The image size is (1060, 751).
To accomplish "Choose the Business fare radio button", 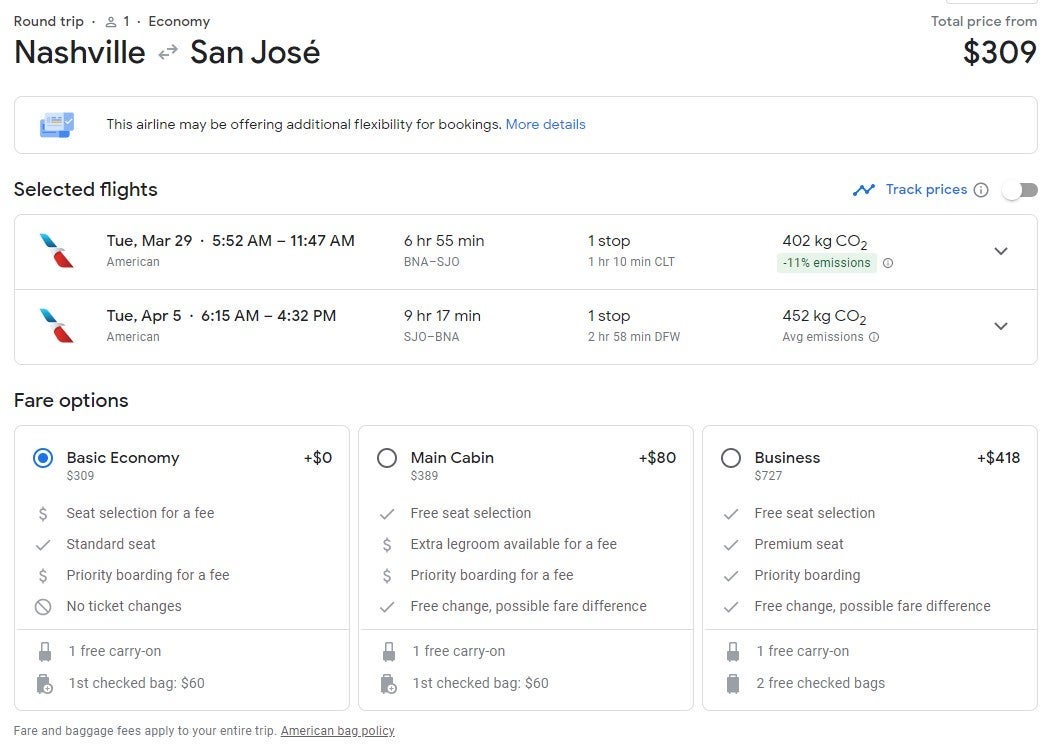I will [731, 458].
